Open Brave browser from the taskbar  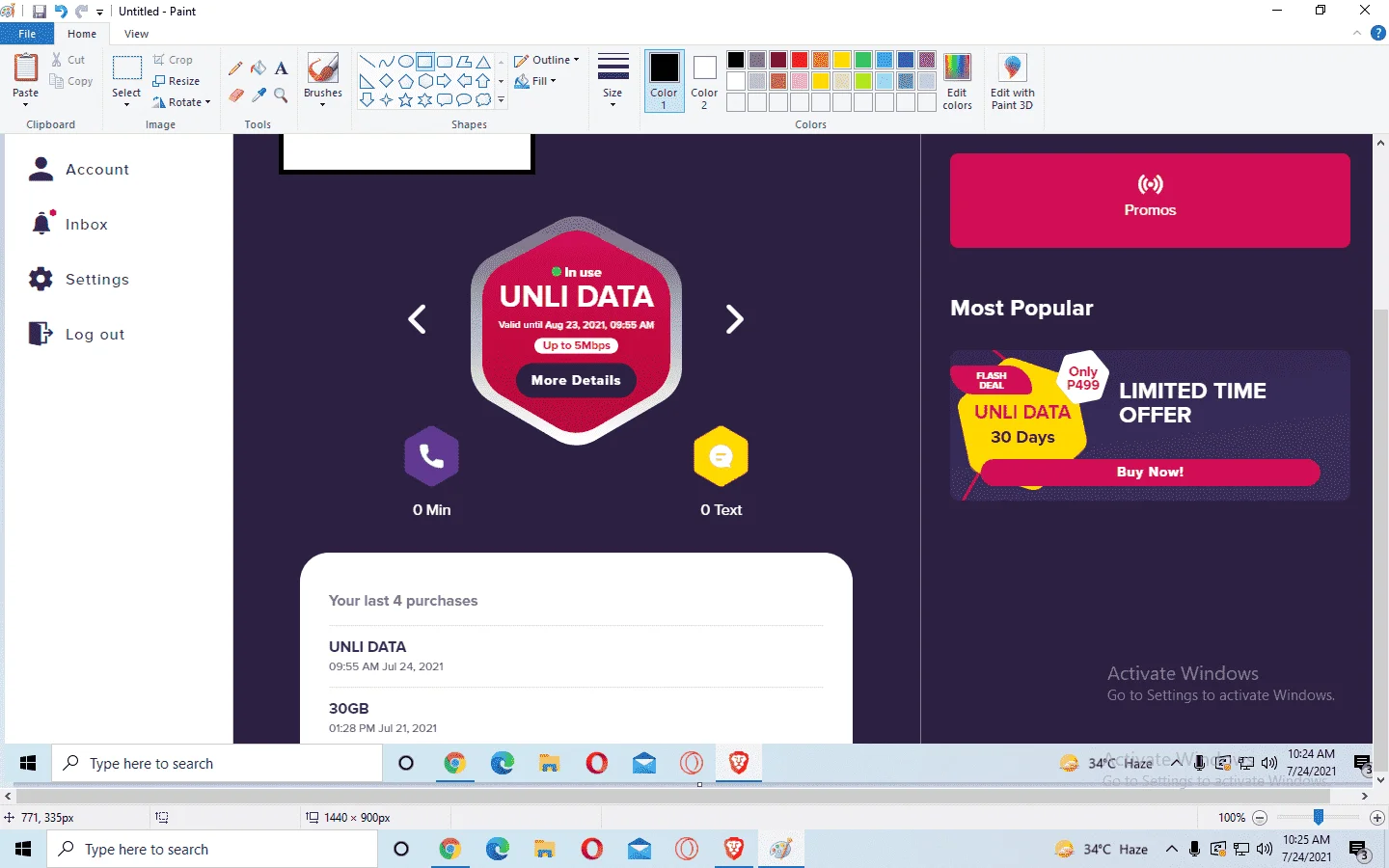(734, 850)
